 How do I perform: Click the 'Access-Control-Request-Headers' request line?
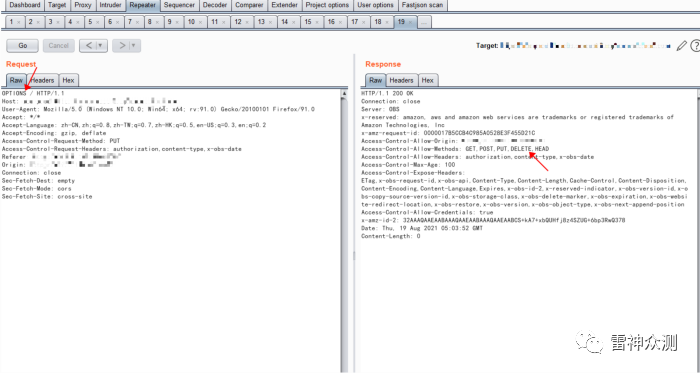coord(121,149)
